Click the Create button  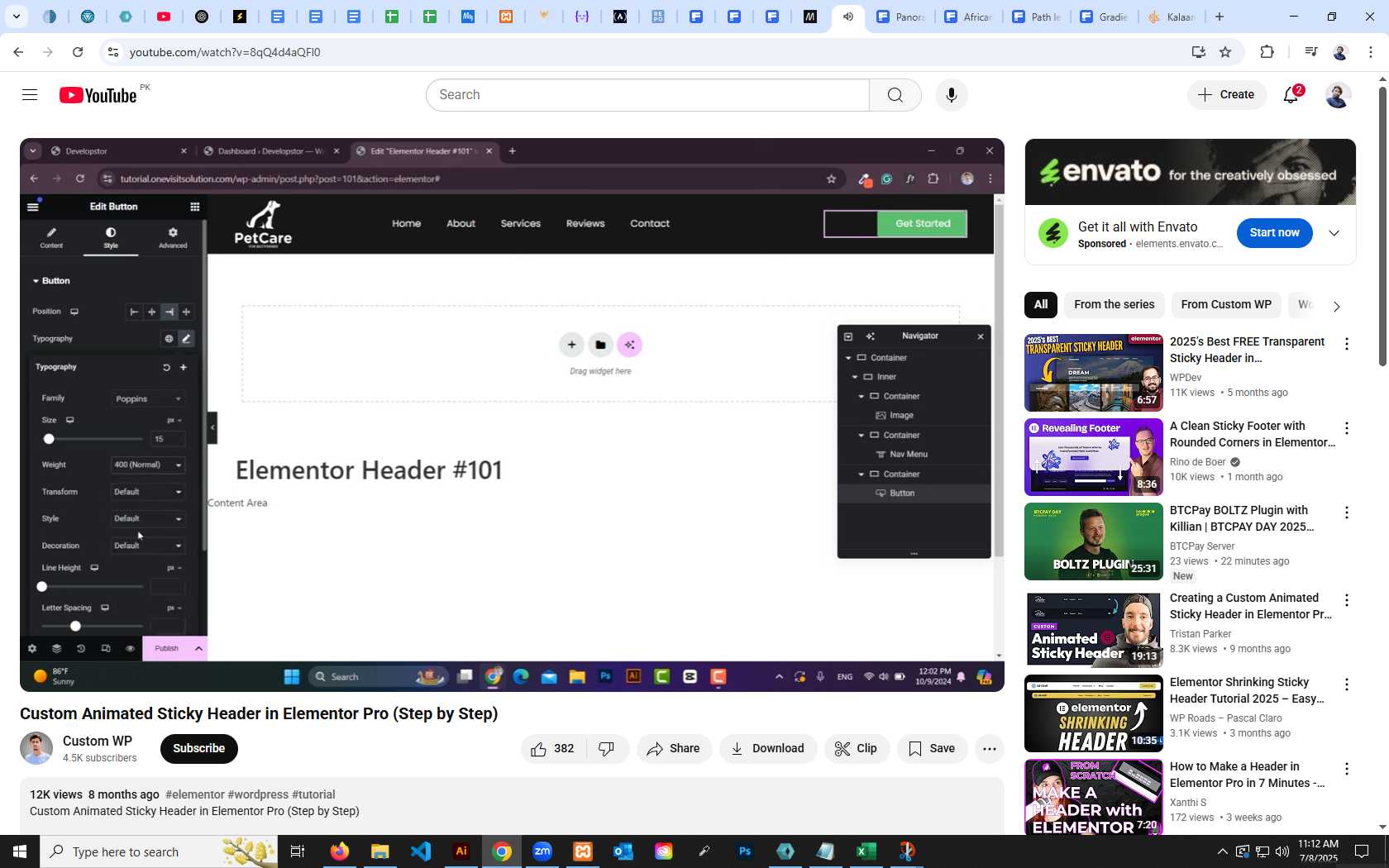[x=1227, y=95]
